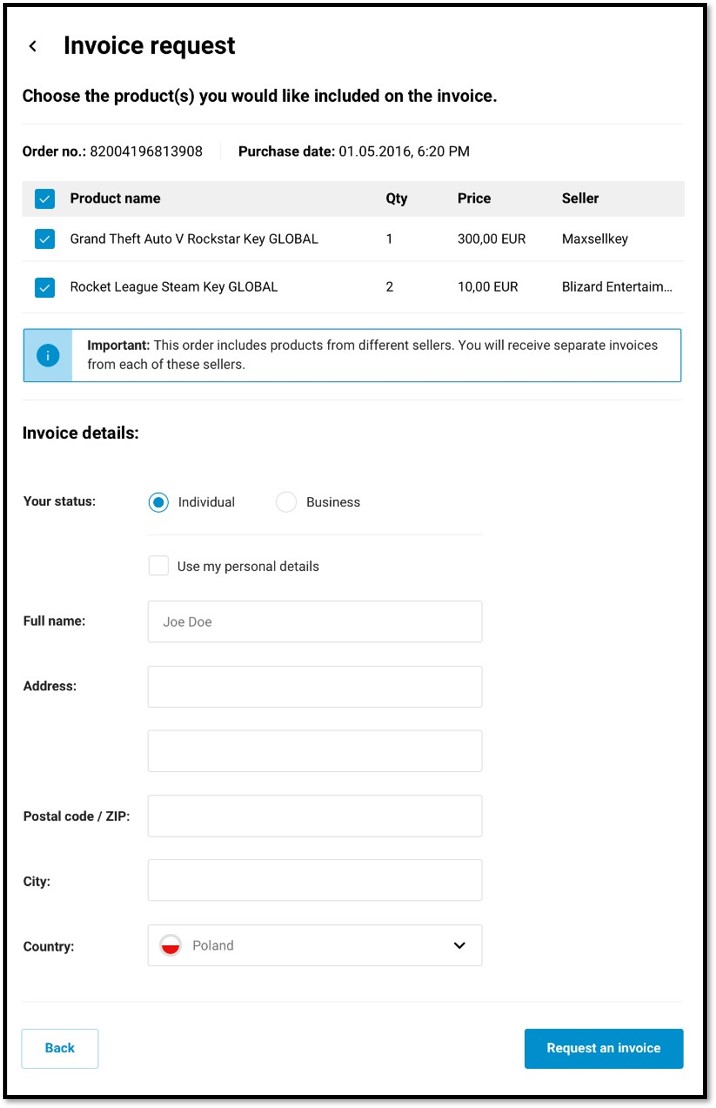Open the Country selector showing Poland
This screenshot has width=716, height=1108.
coord(314,945)
